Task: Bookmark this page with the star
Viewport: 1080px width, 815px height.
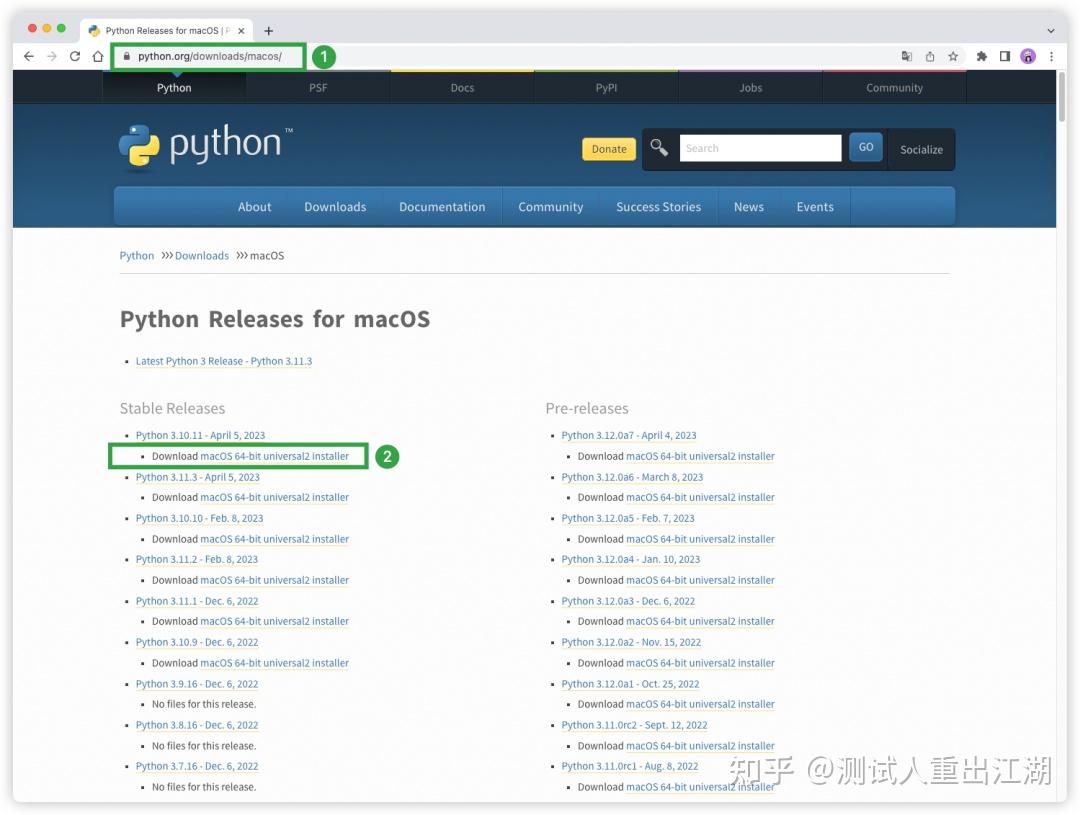Action: pyautogui.click(x=953, y=56)
